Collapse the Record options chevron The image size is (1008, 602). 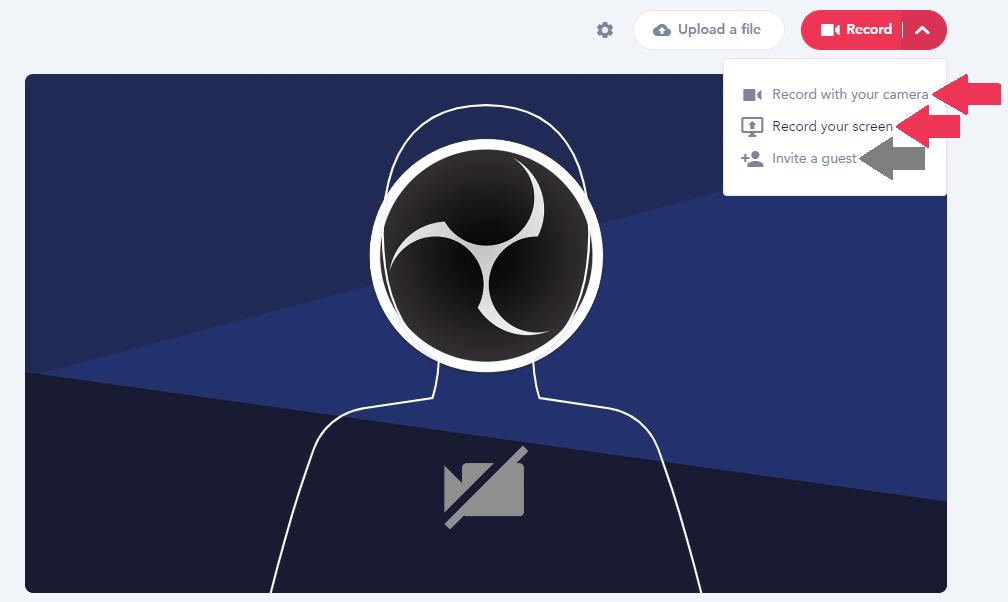(923, 30)
